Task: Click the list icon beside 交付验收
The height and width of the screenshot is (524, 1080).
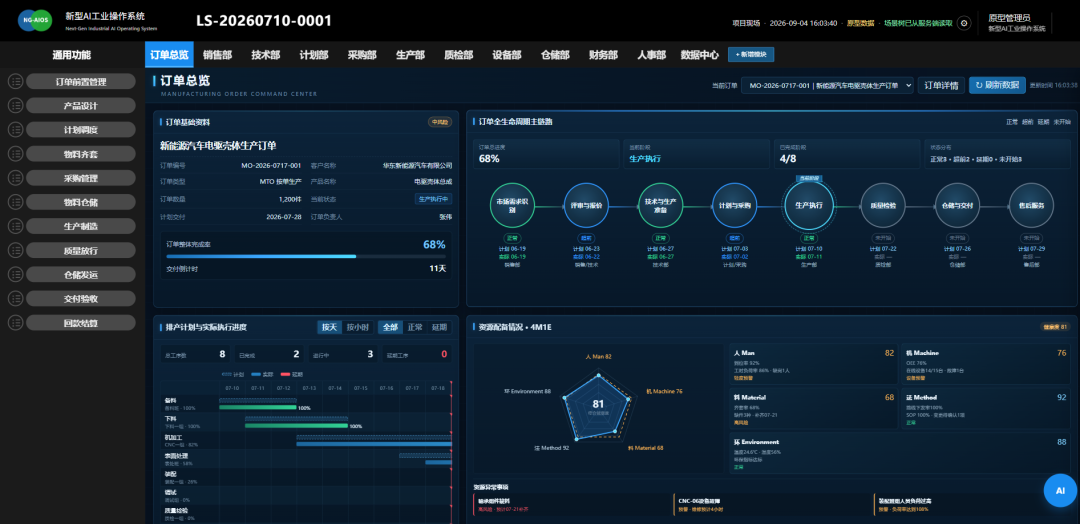Action: (x=15, y=299)
